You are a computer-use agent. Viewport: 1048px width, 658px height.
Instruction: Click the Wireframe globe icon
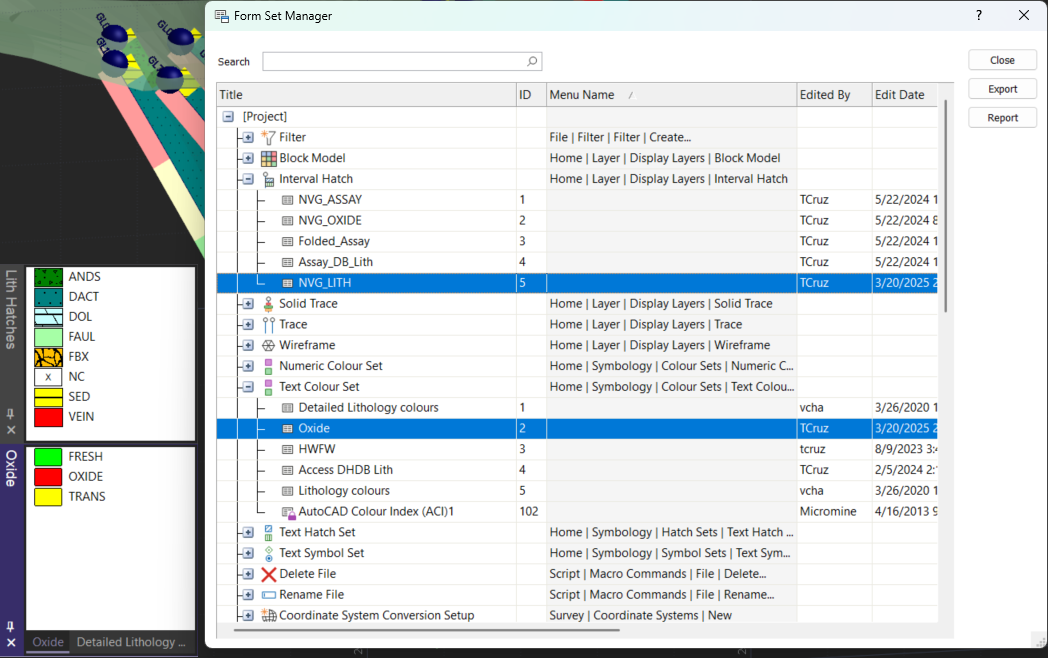268,345
